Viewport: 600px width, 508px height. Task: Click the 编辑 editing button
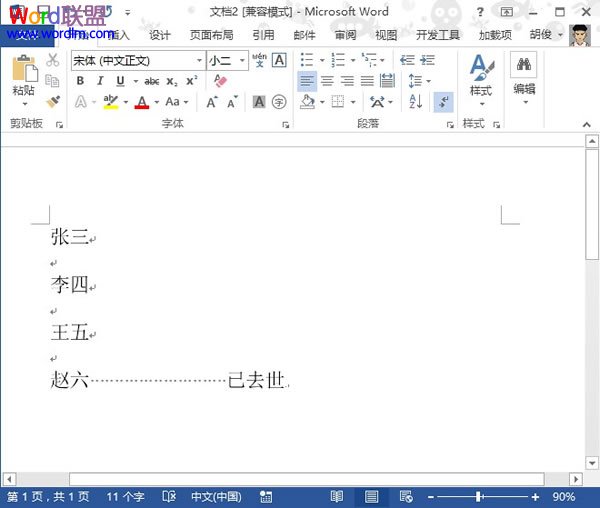tap(523, 78)
